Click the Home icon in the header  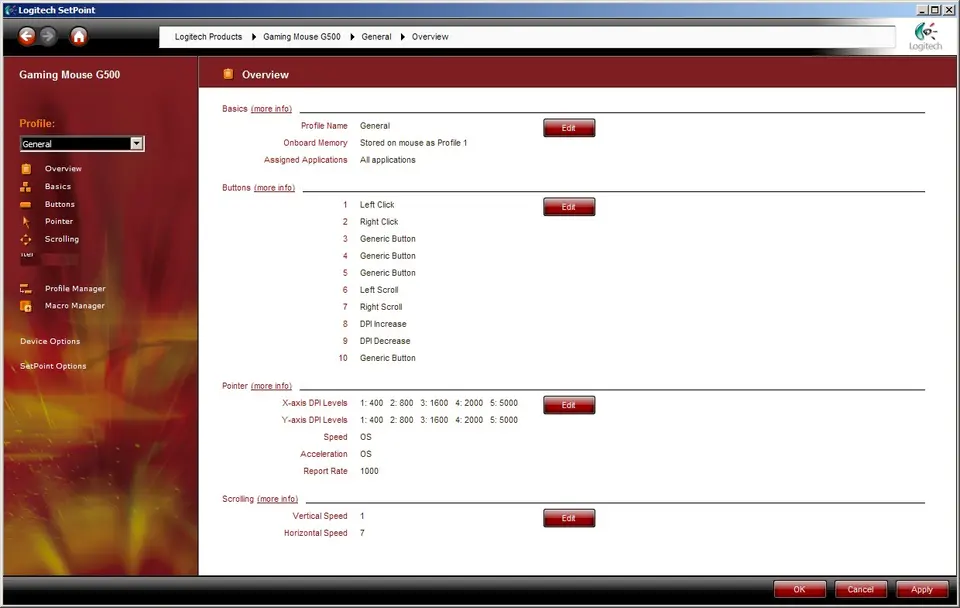(x=79, y=37)
